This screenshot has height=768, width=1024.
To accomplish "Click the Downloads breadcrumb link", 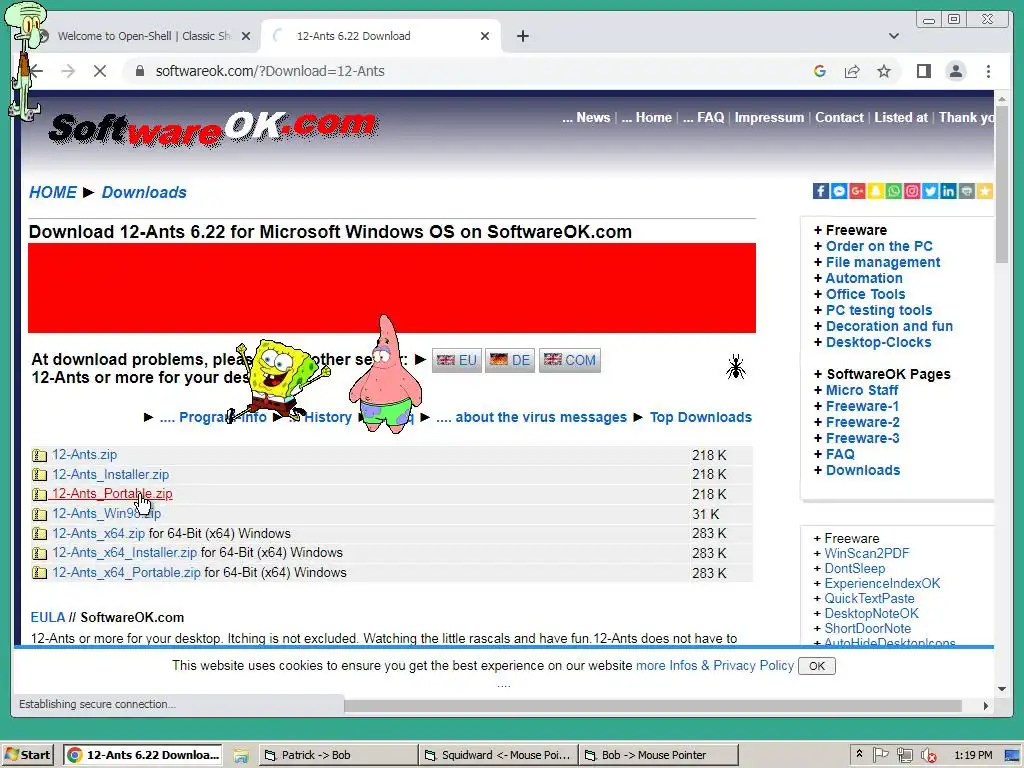I will point(144,192).
